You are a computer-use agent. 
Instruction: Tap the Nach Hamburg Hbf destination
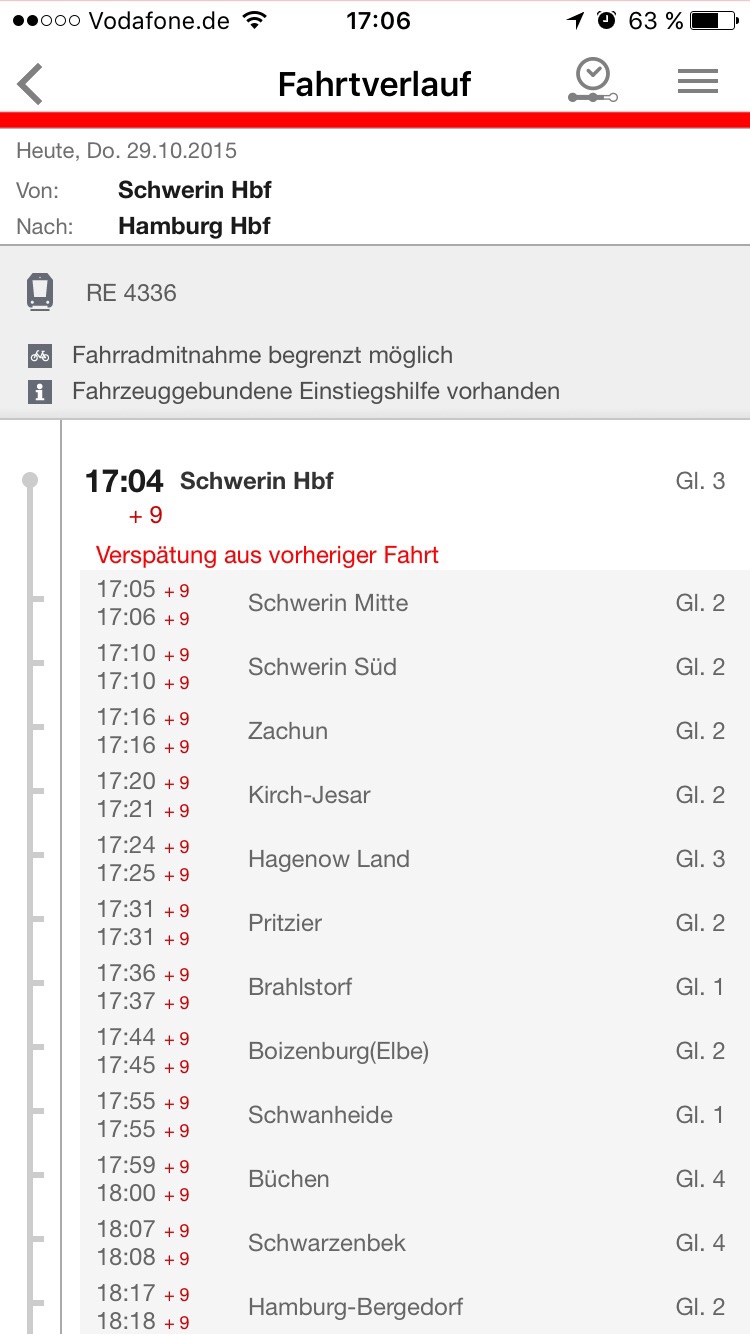194,226
